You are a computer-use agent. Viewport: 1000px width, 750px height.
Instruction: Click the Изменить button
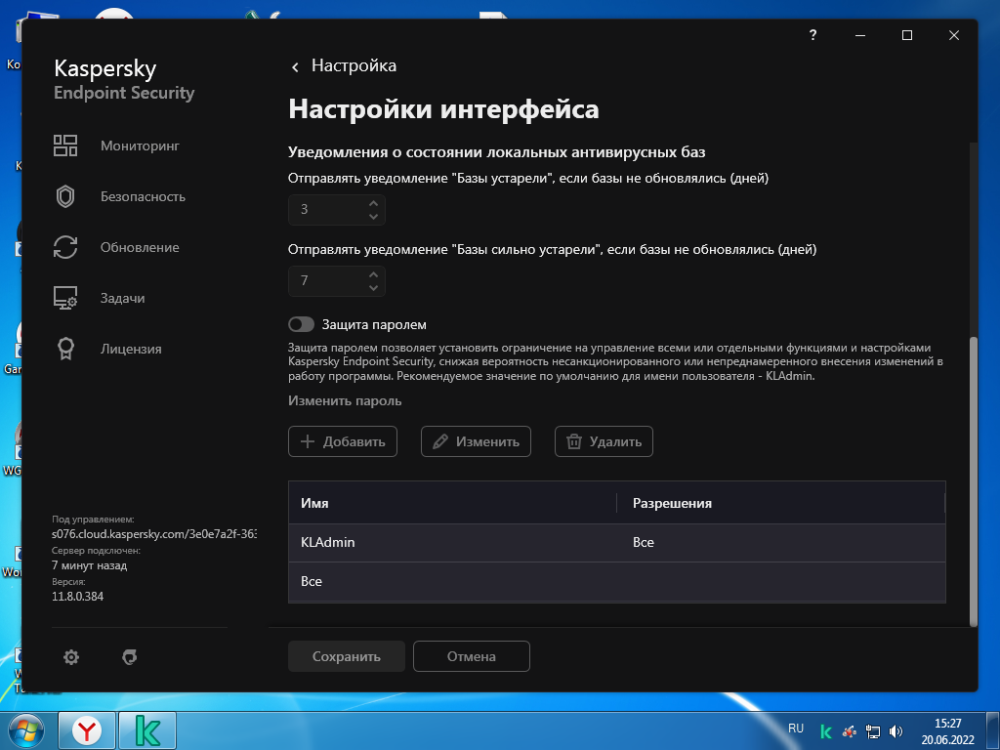pos(476,441)
